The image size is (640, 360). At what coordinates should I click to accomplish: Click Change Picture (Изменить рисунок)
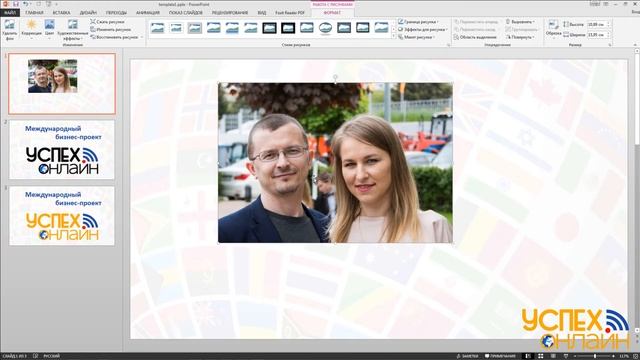(111, 29)
